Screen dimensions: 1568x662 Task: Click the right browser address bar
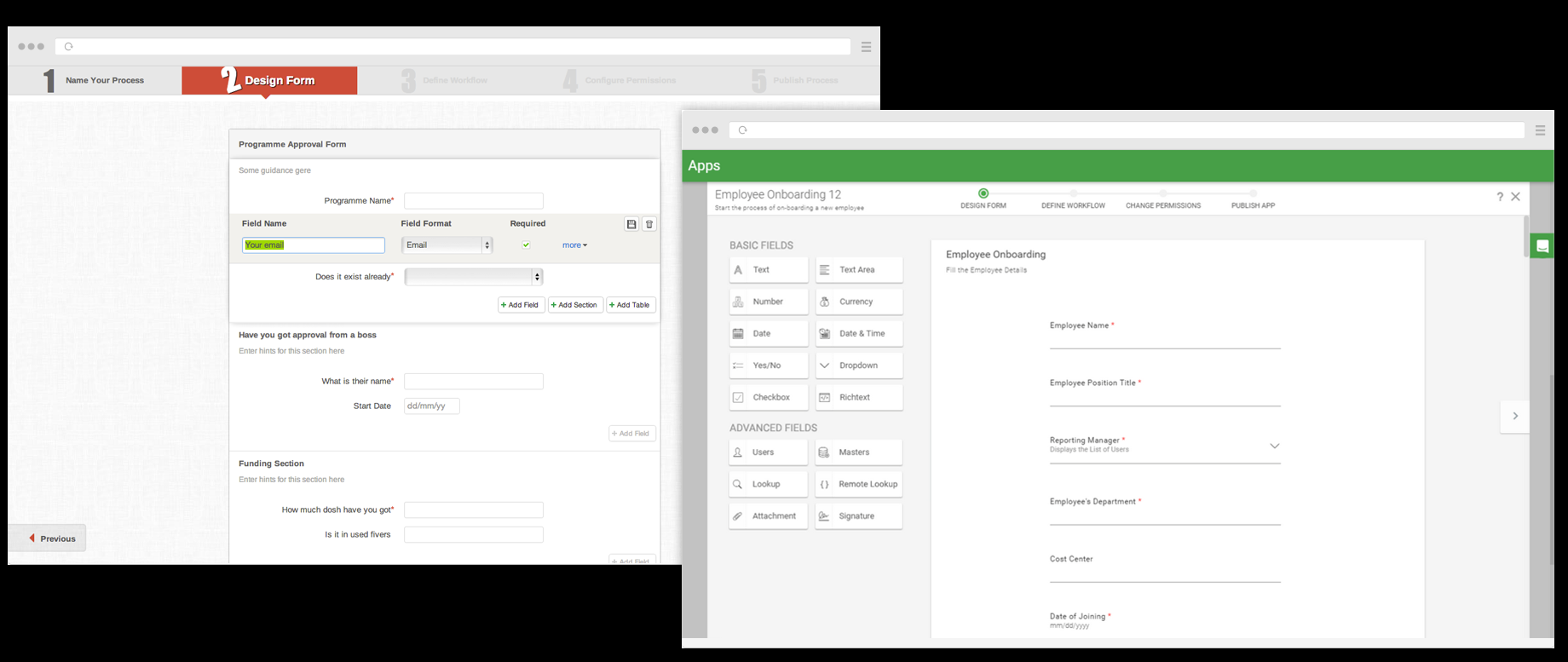pos(1127,130)
